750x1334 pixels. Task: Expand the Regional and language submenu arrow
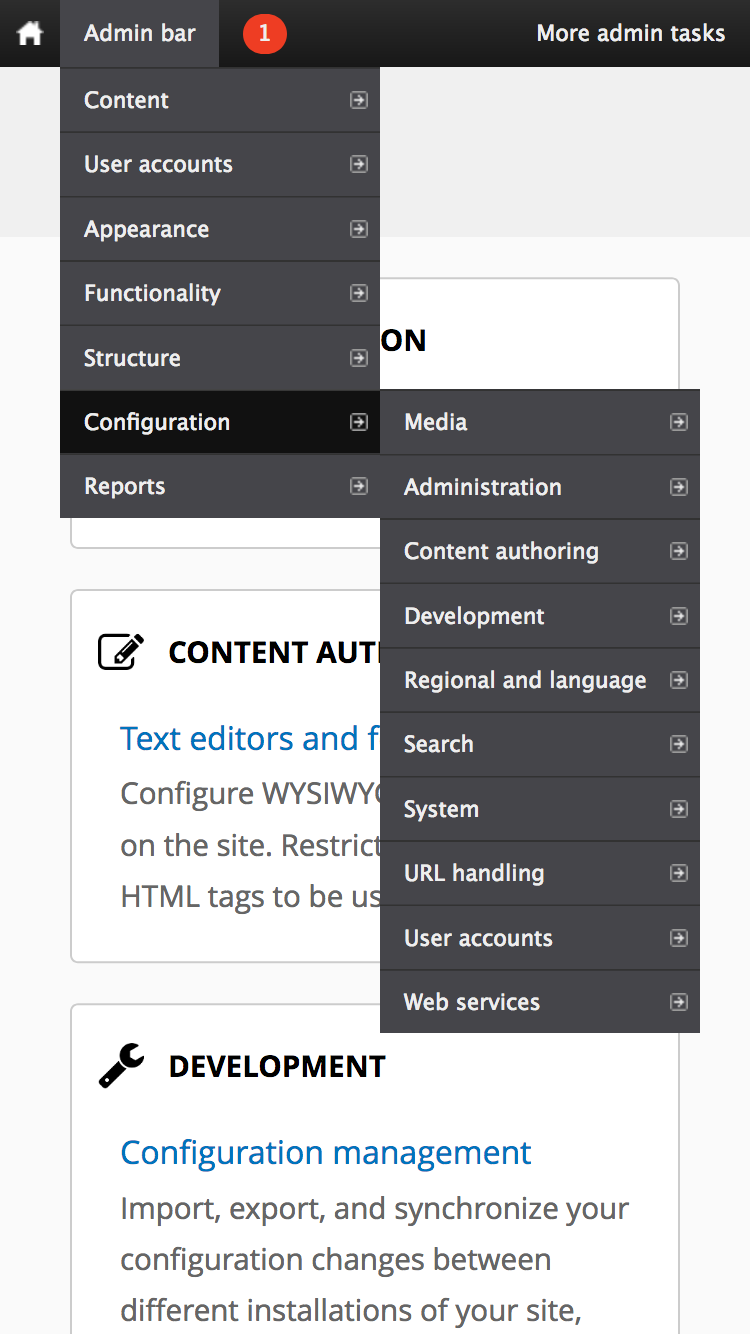click(x=678, y=680)
